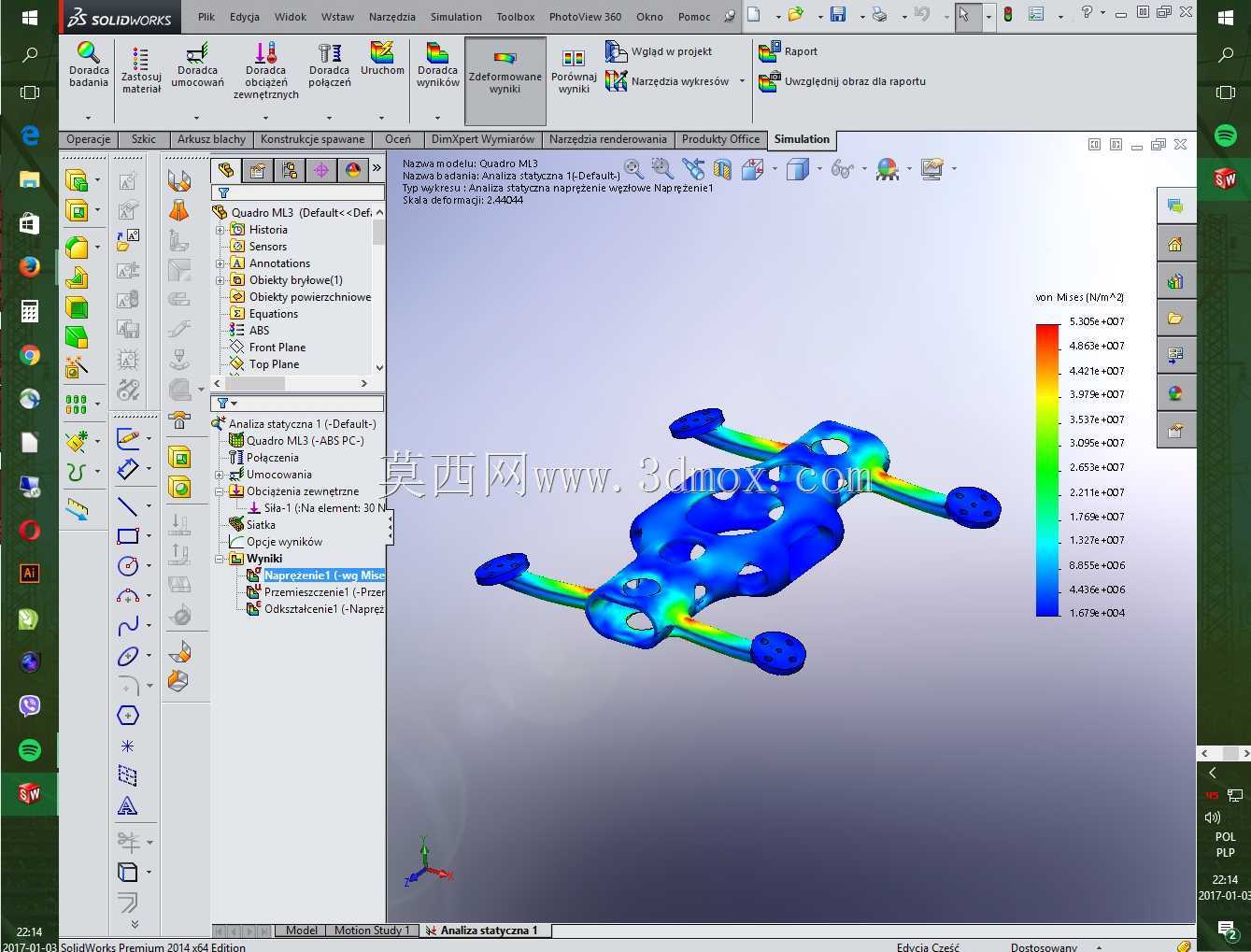Screen dimensions: 1251x952
Task: Open SolidWorks Resources home icon
Action: pyautogui.click(x=1175, y=244)
